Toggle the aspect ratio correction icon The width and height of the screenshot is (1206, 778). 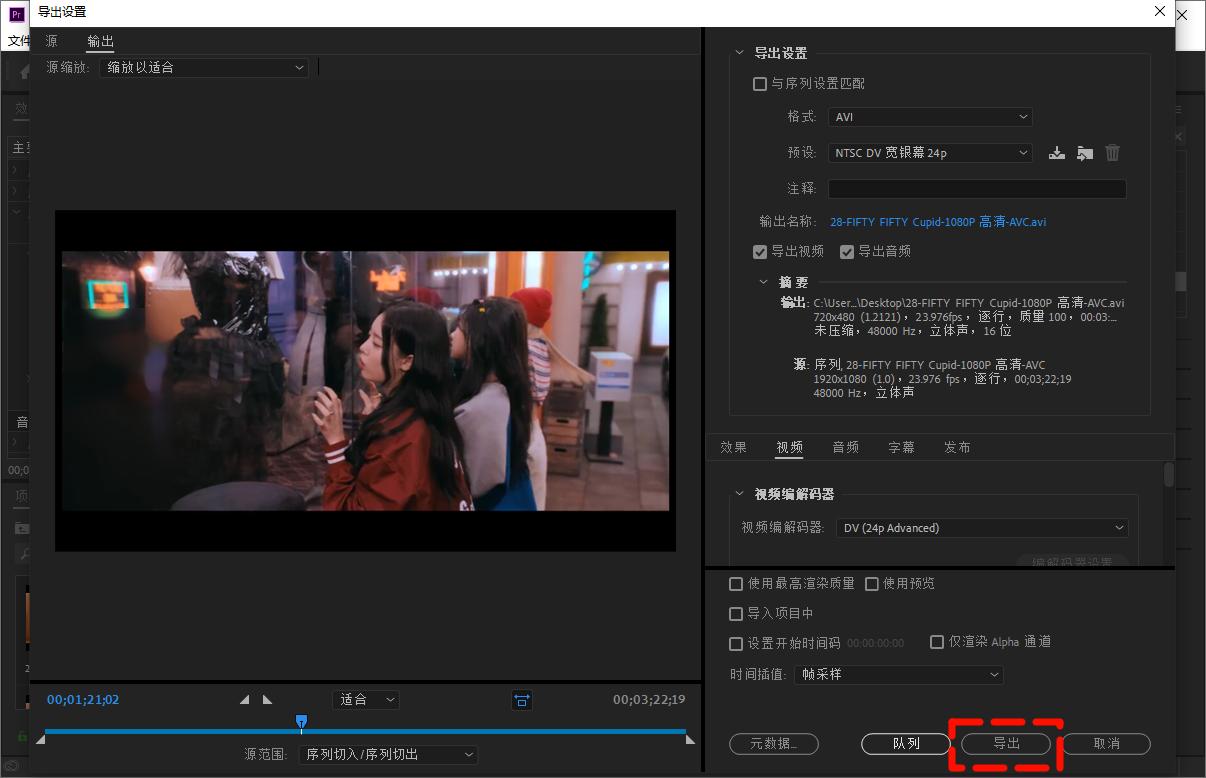(x=522, y=700)
